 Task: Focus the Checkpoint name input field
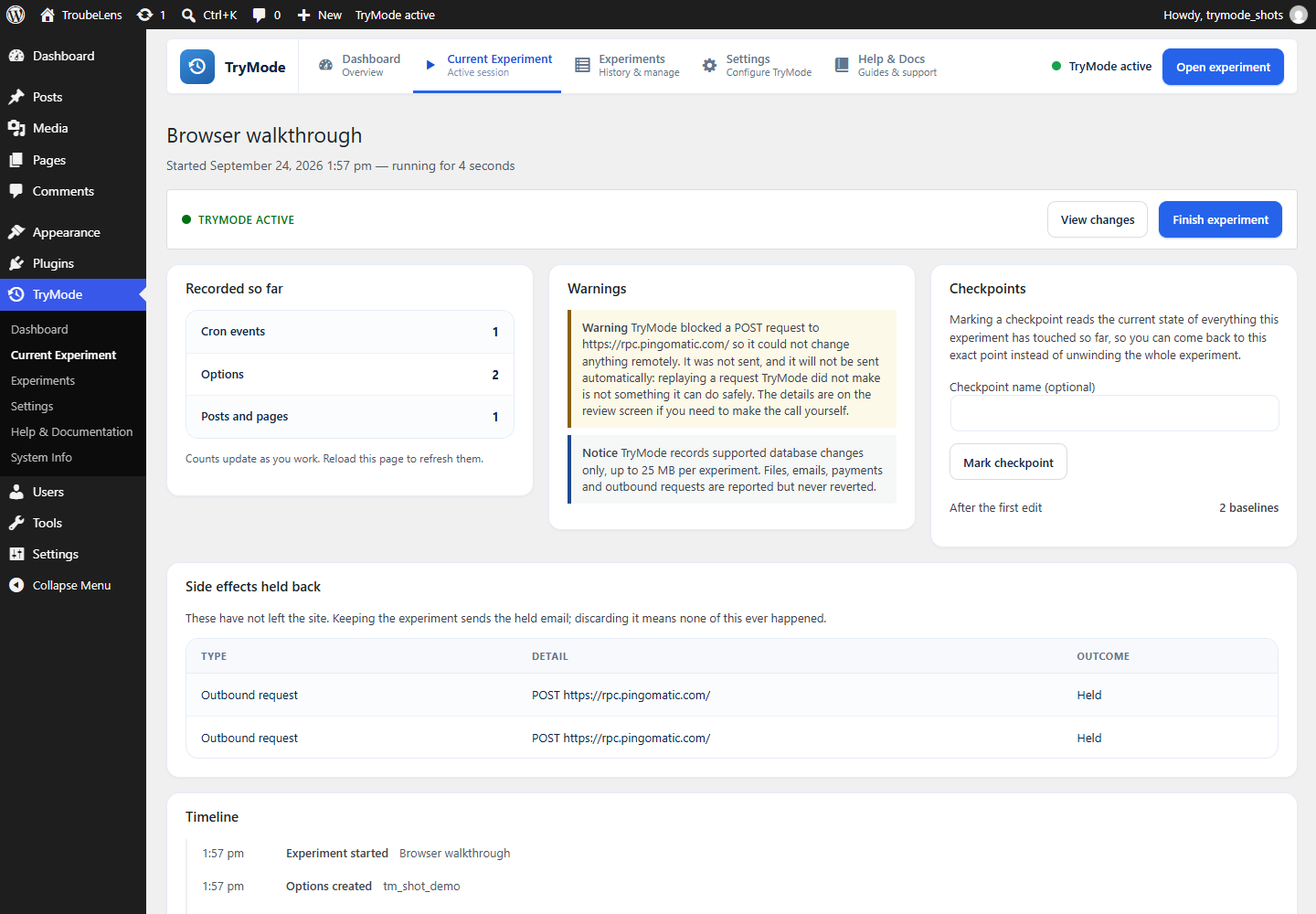1114,413
